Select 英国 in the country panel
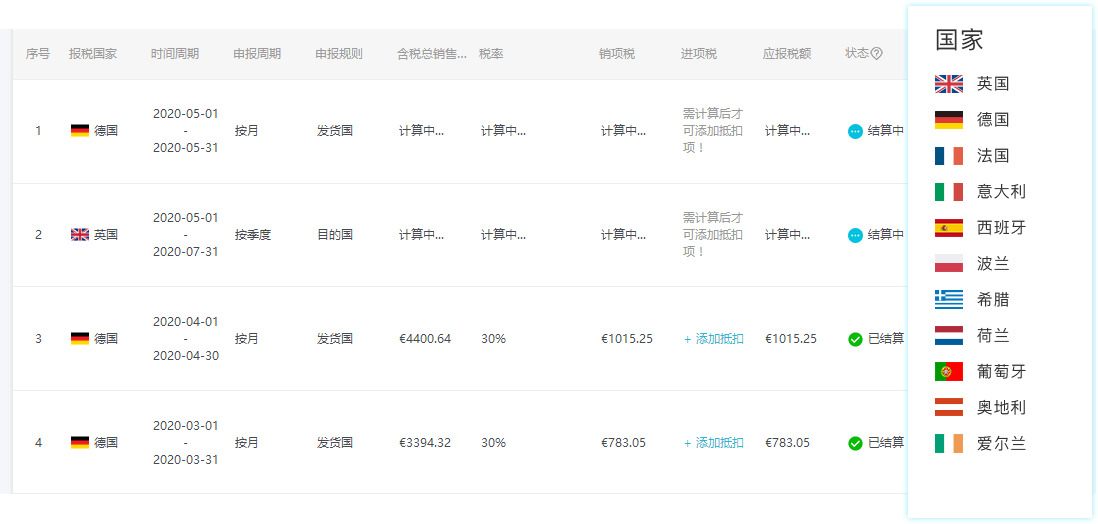Viewport: 1098px width, 524px height. click(993, 84)
